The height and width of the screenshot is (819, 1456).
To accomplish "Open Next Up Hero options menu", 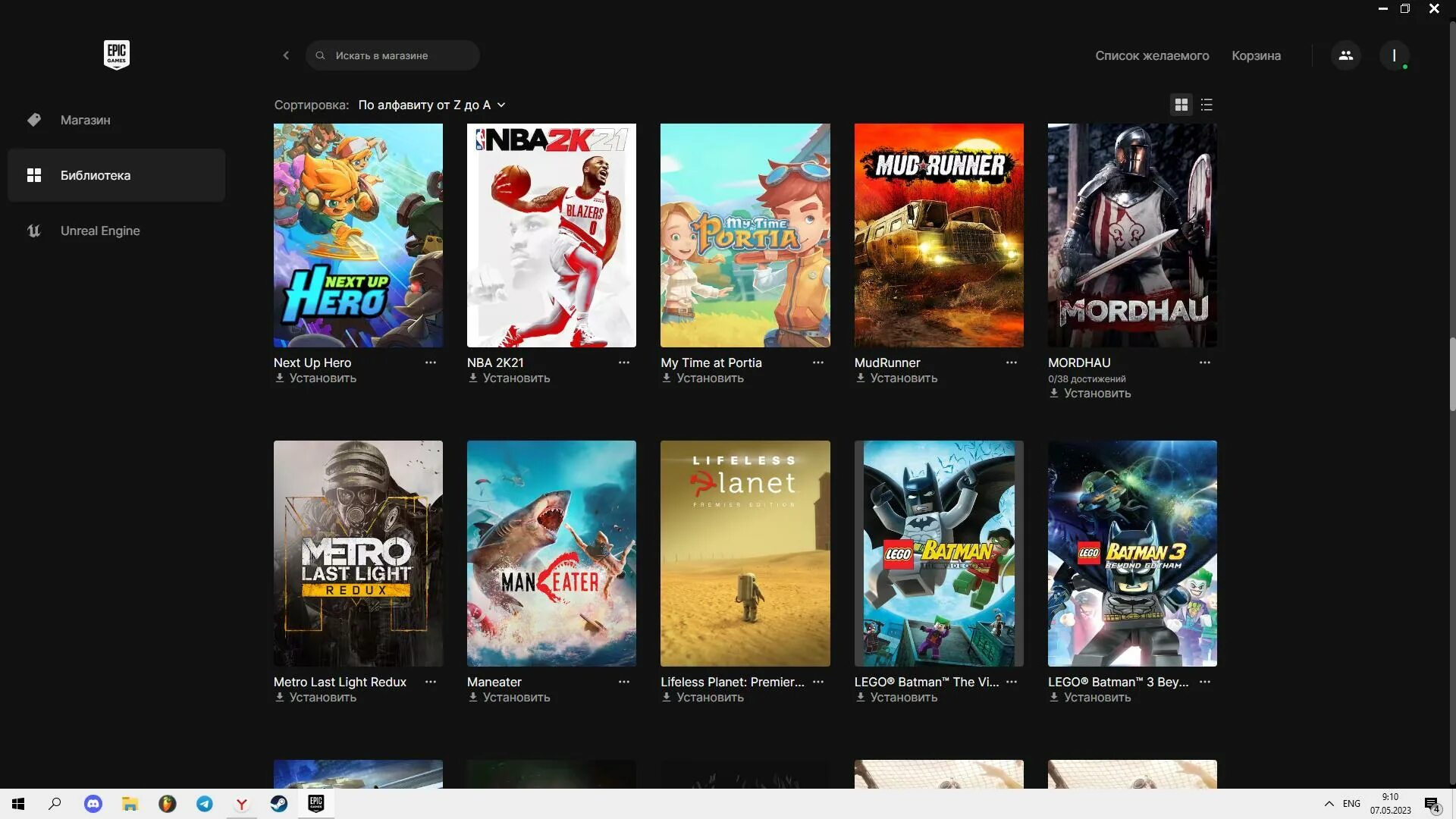I will coord(431,362).
